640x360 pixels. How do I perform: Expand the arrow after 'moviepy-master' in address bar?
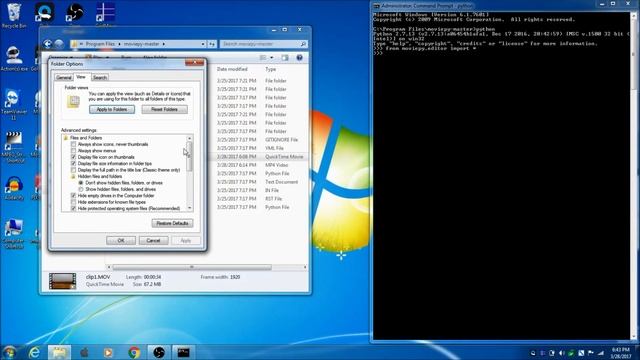pos(164,44)
